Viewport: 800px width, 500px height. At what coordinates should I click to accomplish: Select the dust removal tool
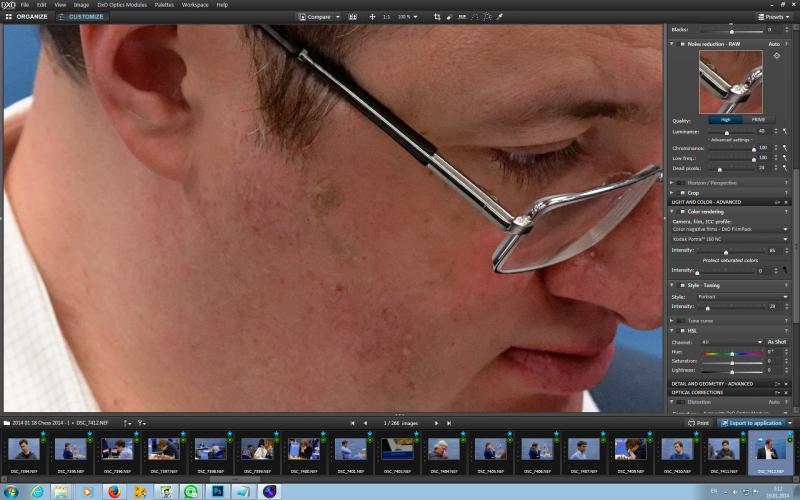449,17
